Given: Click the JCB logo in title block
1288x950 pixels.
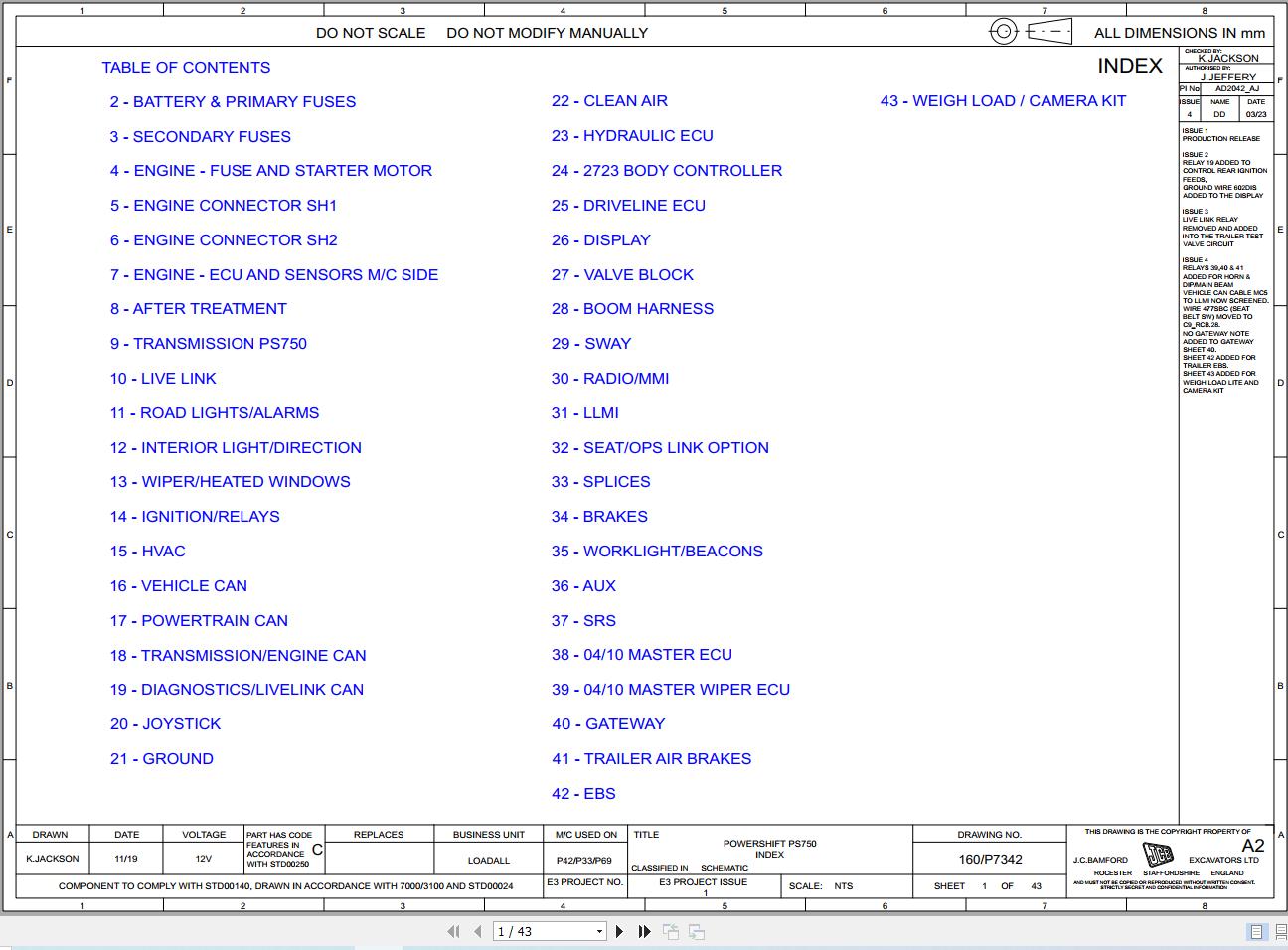Looking at the screenshot, I should (1158, 854).
